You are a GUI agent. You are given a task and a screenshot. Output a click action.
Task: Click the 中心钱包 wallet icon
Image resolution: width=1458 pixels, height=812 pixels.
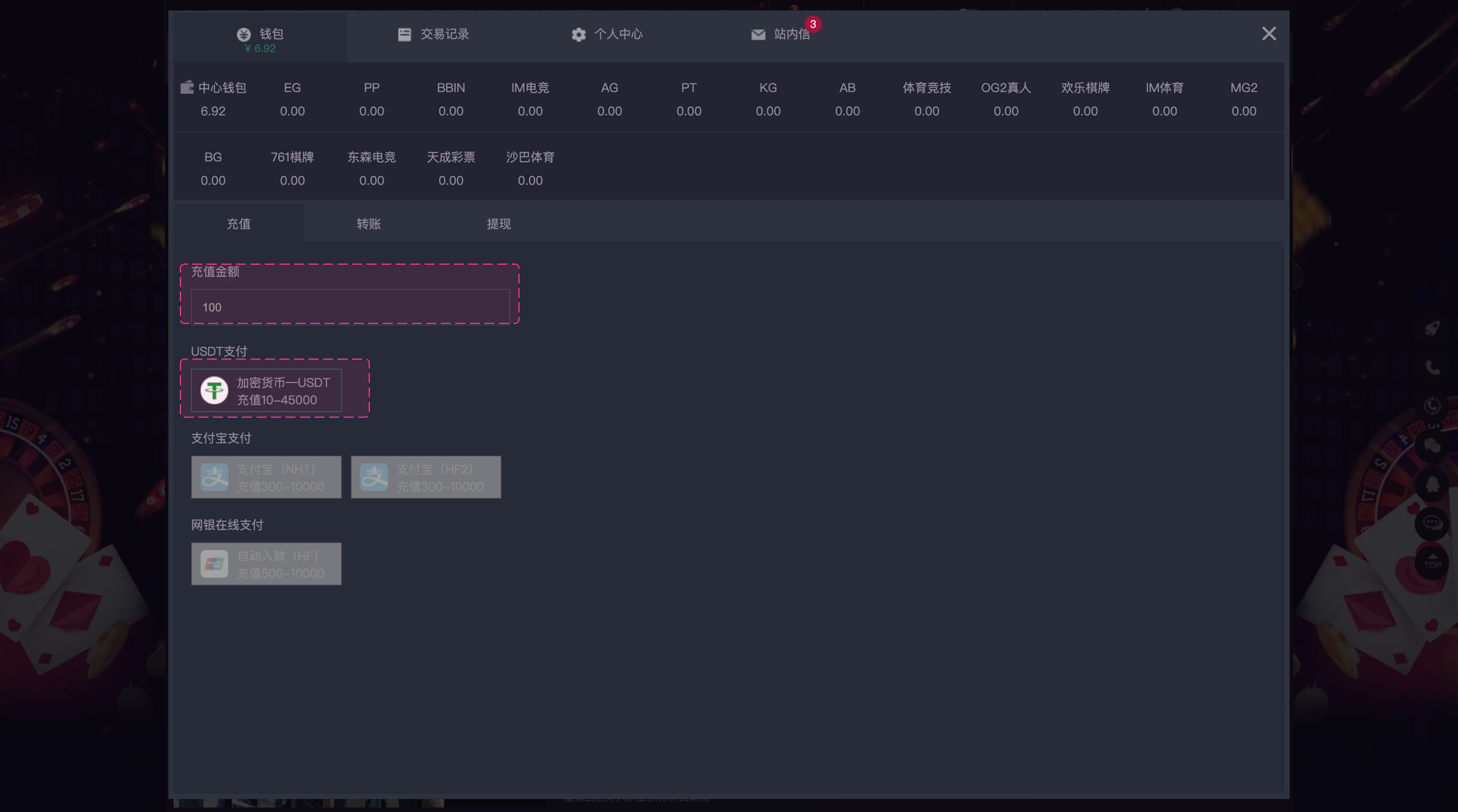186,87
